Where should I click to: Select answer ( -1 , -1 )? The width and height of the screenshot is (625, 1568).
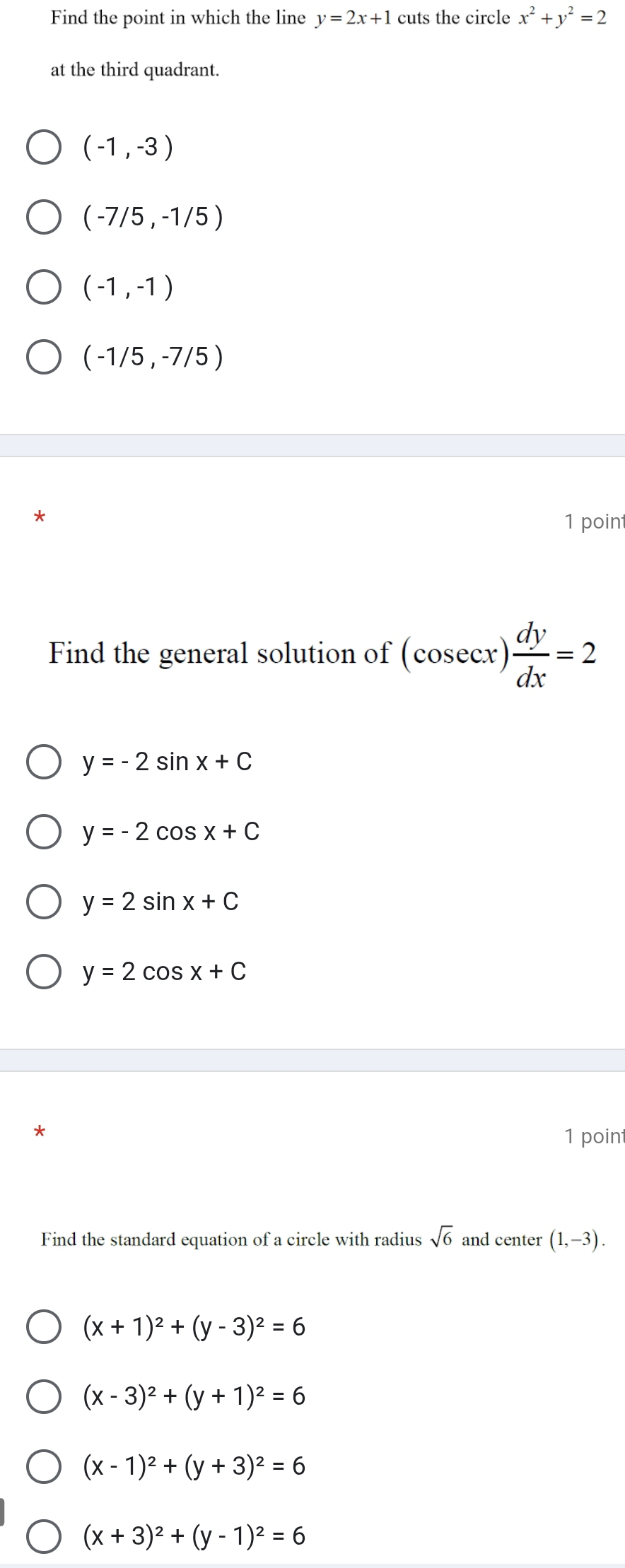pyautogui.click(x=44, y=287)
